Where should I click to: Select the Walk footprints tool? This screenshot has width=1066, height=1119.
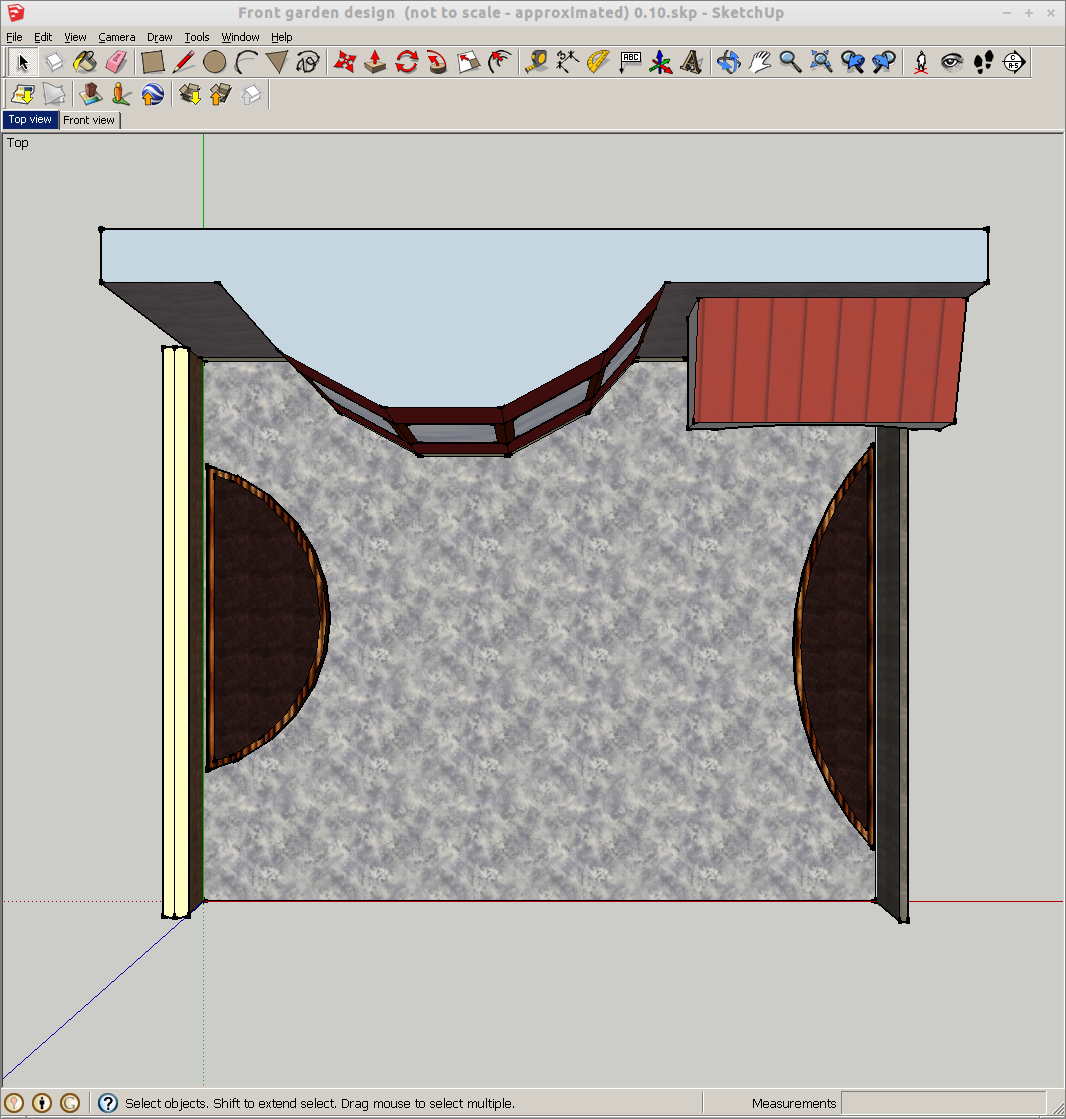pyautogui.click(x=983, y=62)
